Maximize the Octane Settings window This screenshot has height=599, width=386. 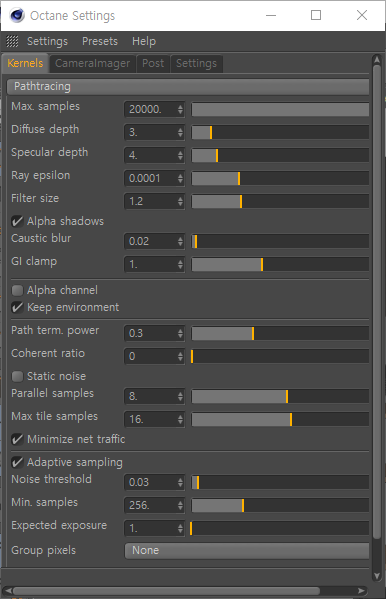pyautogui.click(x=316, y=15)
